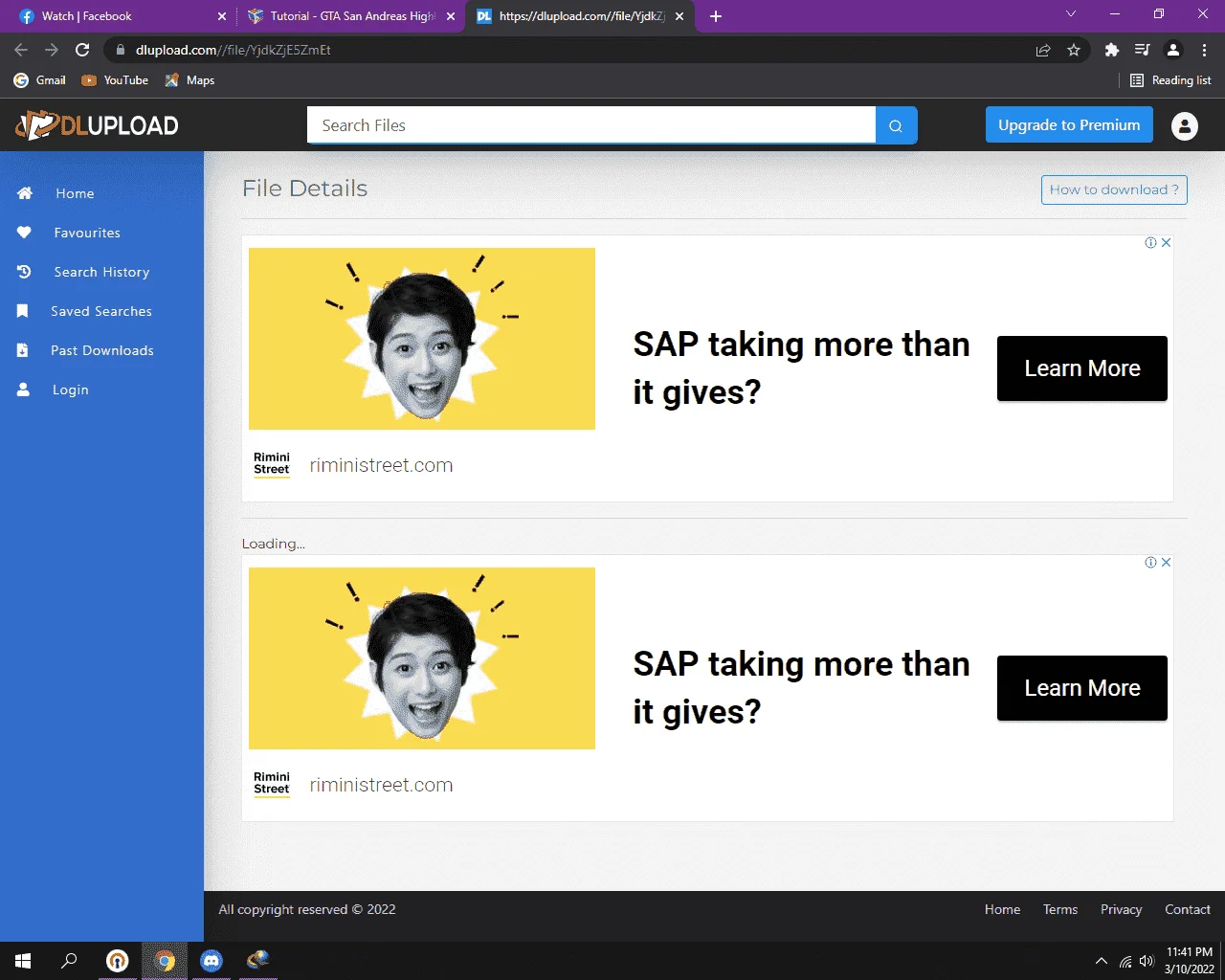Screen dimensions: 1225x980
Task: Open Maps bookmark
Action: 189,80
